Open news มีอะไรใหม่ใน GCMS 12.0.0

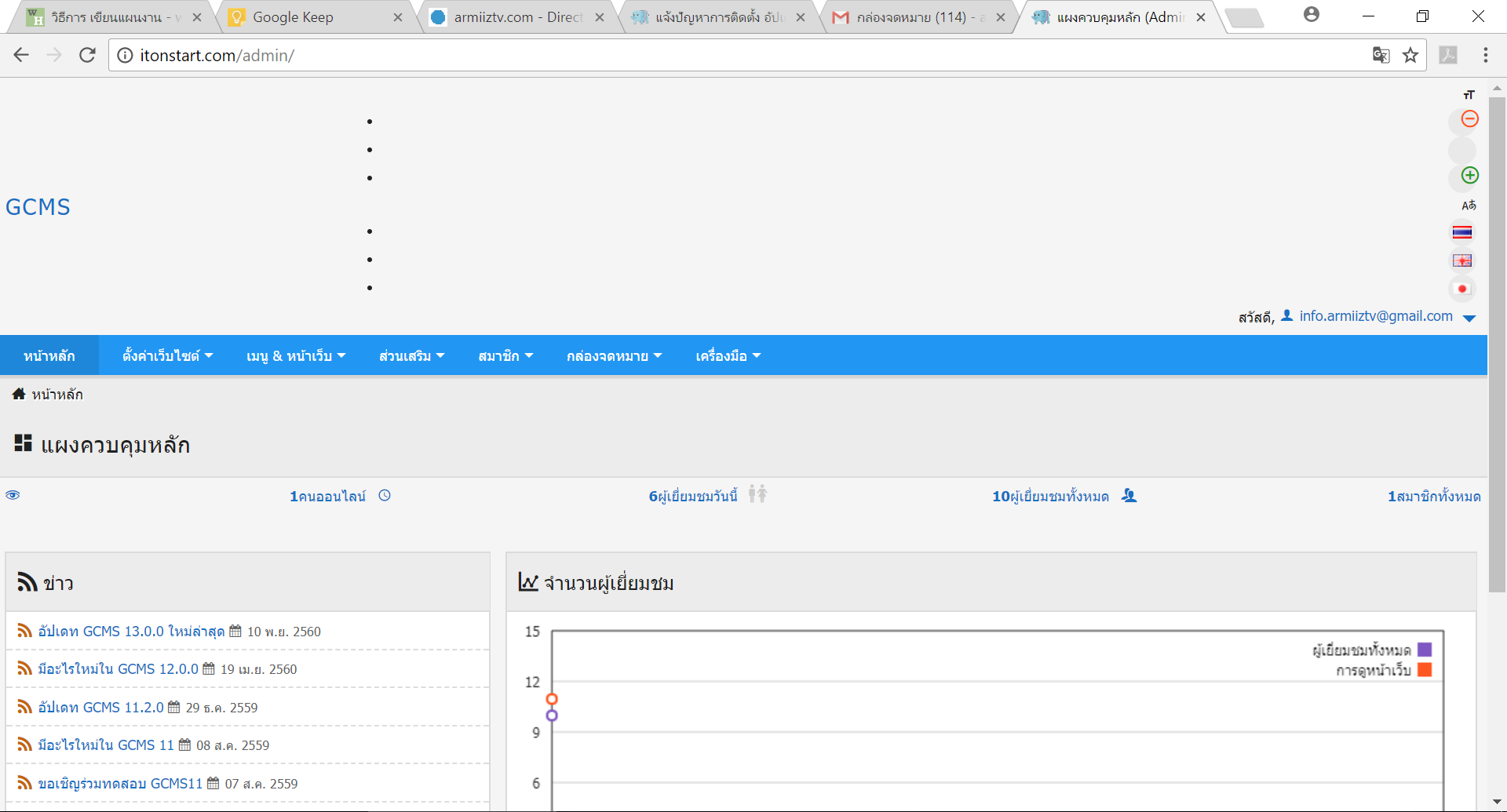click(x=118, y=668)
